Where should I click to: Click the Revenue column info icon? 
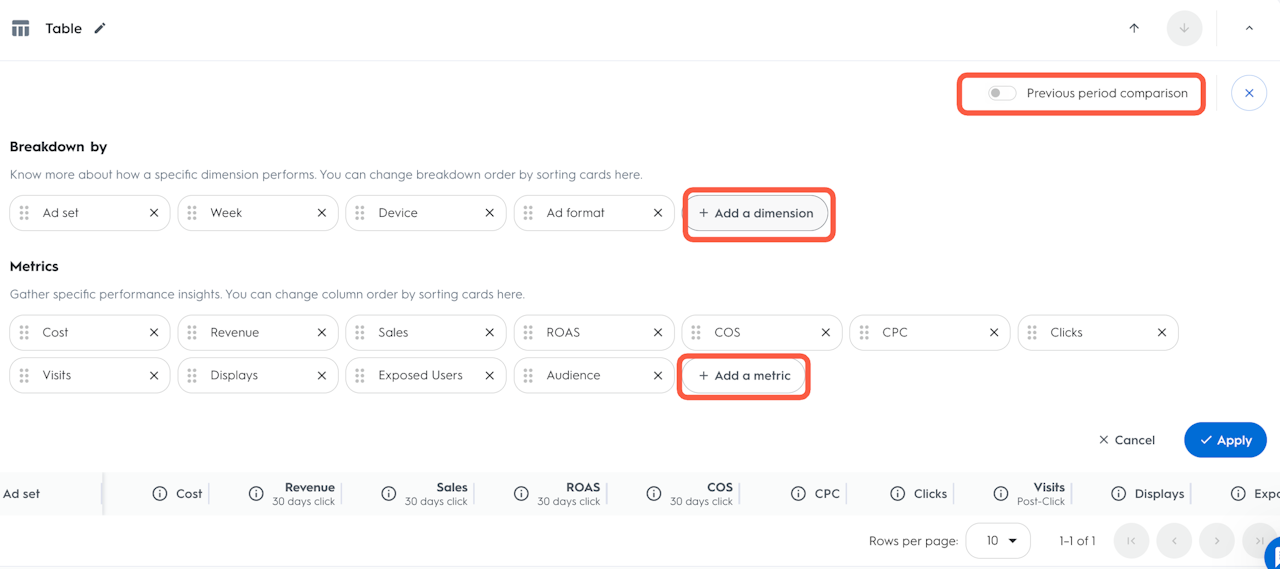point(256,494)
